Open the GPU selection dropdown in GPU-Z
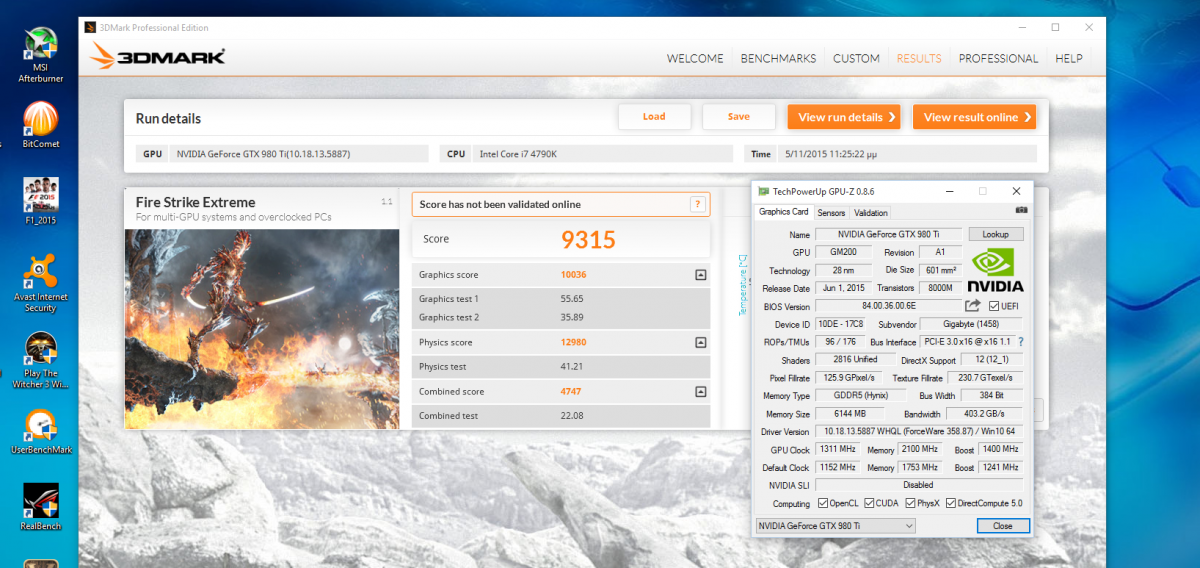Image resolution: width=1200 pixels, height=568 pixels. 835,525
